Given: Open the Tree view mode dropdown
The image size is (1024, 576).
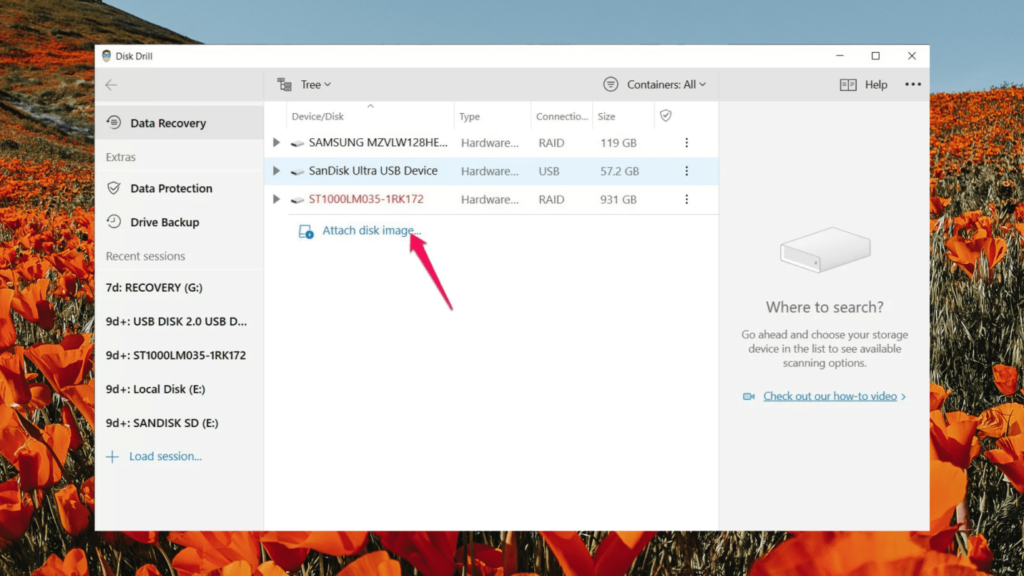Looking at the screenshot, I should [305, 84].
